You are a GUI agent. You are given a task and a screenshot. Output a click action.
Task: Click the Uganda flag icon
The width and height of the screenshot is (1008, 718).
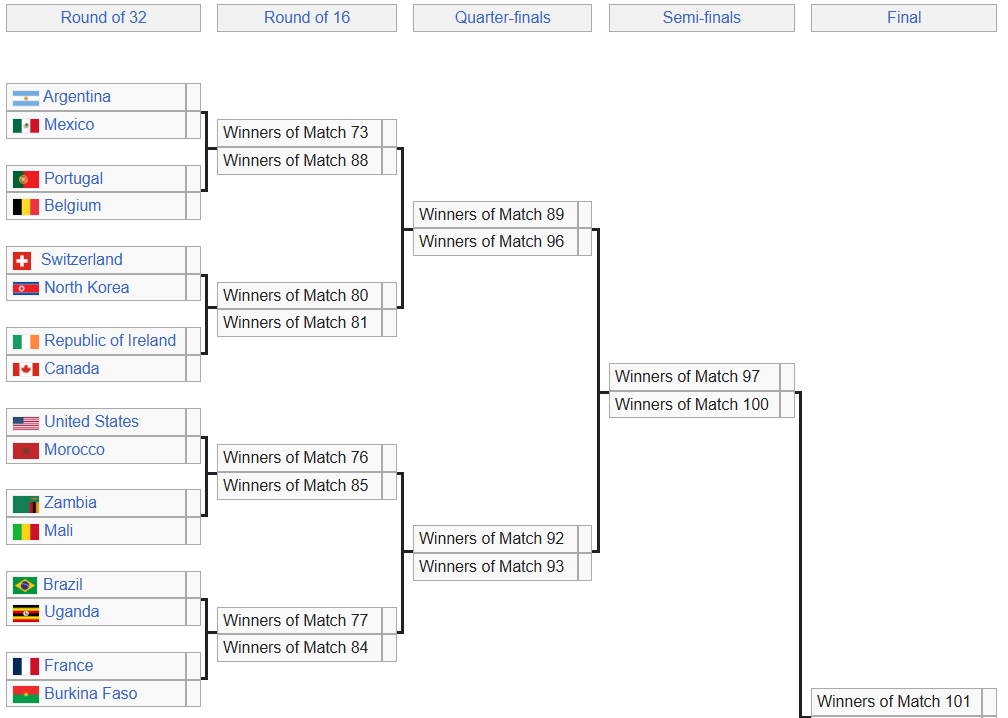[x=26, y=612]
